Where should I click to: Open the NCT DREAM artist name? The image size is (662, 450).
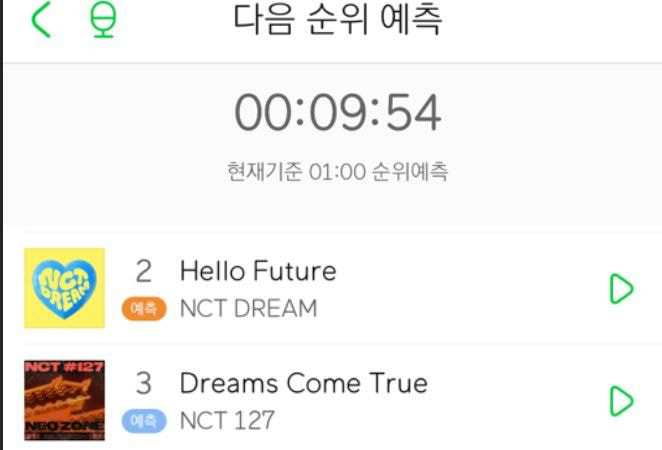point(248,308)
